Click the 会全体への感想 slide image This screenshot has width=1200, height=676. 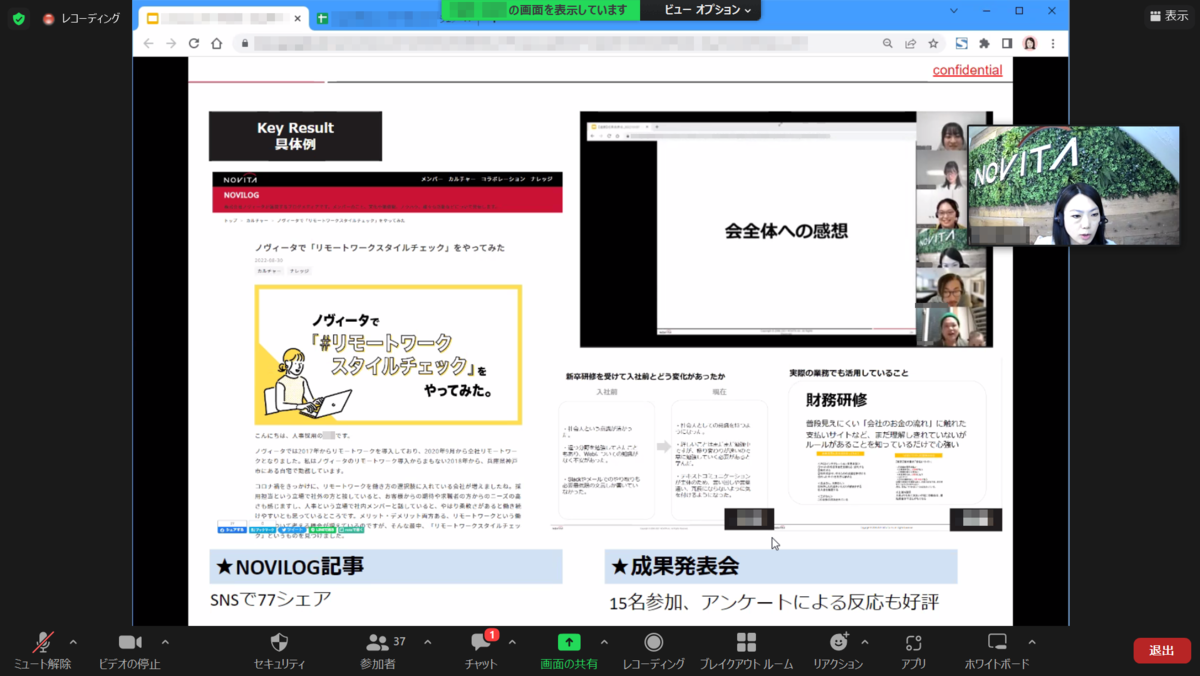point(786,230)
